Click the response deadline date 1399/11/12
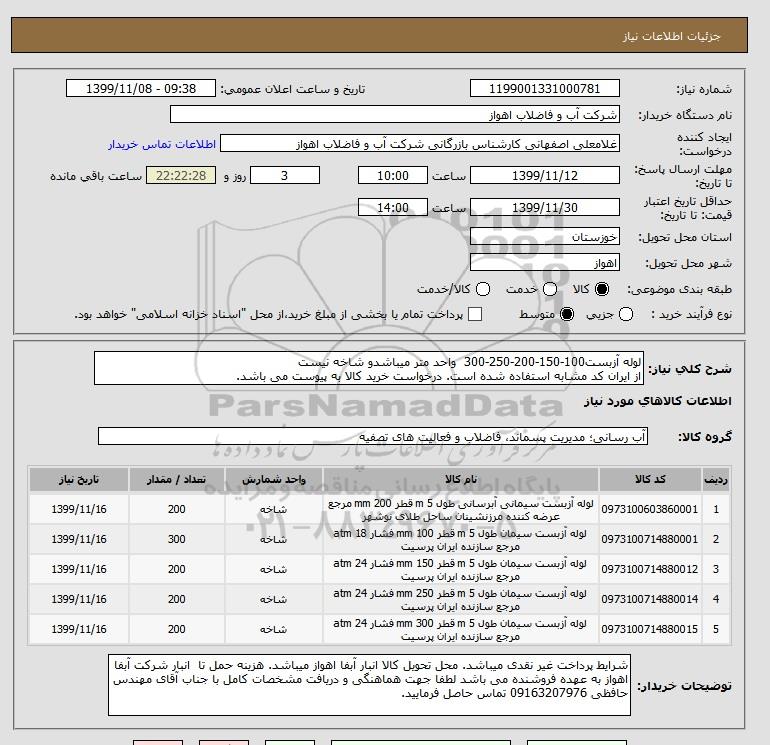Image resolution: width=770 pixels, height=745 pixels. pyautogui.click(x=545, y=175)
